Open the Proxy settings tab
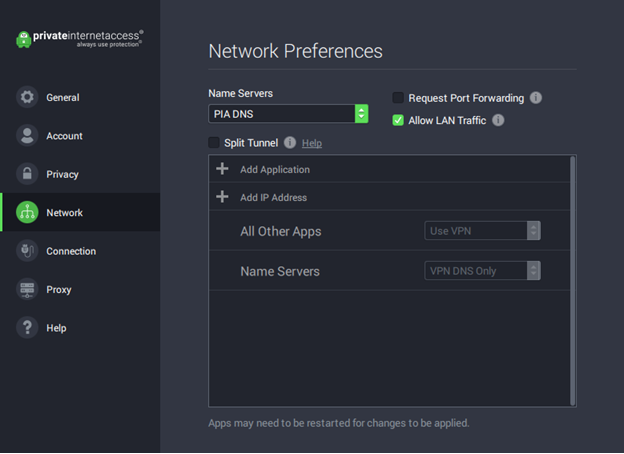 pos(80,289)
